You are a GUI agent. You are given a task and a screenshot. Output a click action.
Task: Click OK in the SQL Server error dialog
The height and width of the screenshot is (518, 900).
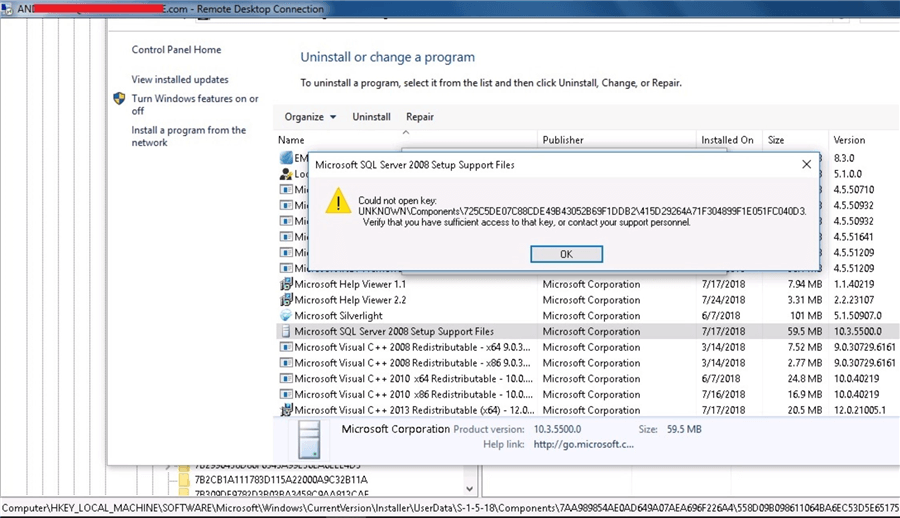(566, 254)
